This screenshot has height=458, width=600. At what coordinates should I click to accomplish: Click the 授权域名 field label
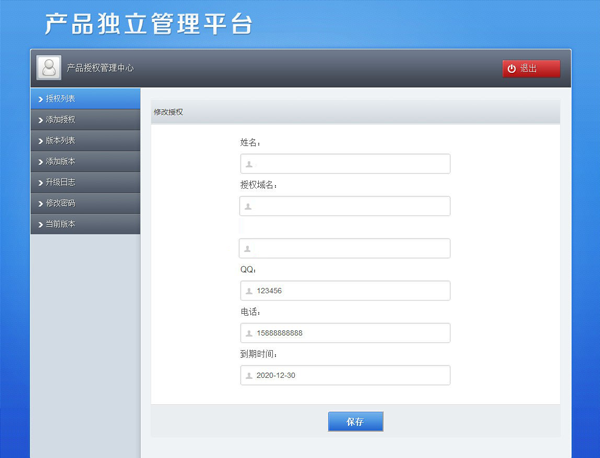[x=258, y=185]
